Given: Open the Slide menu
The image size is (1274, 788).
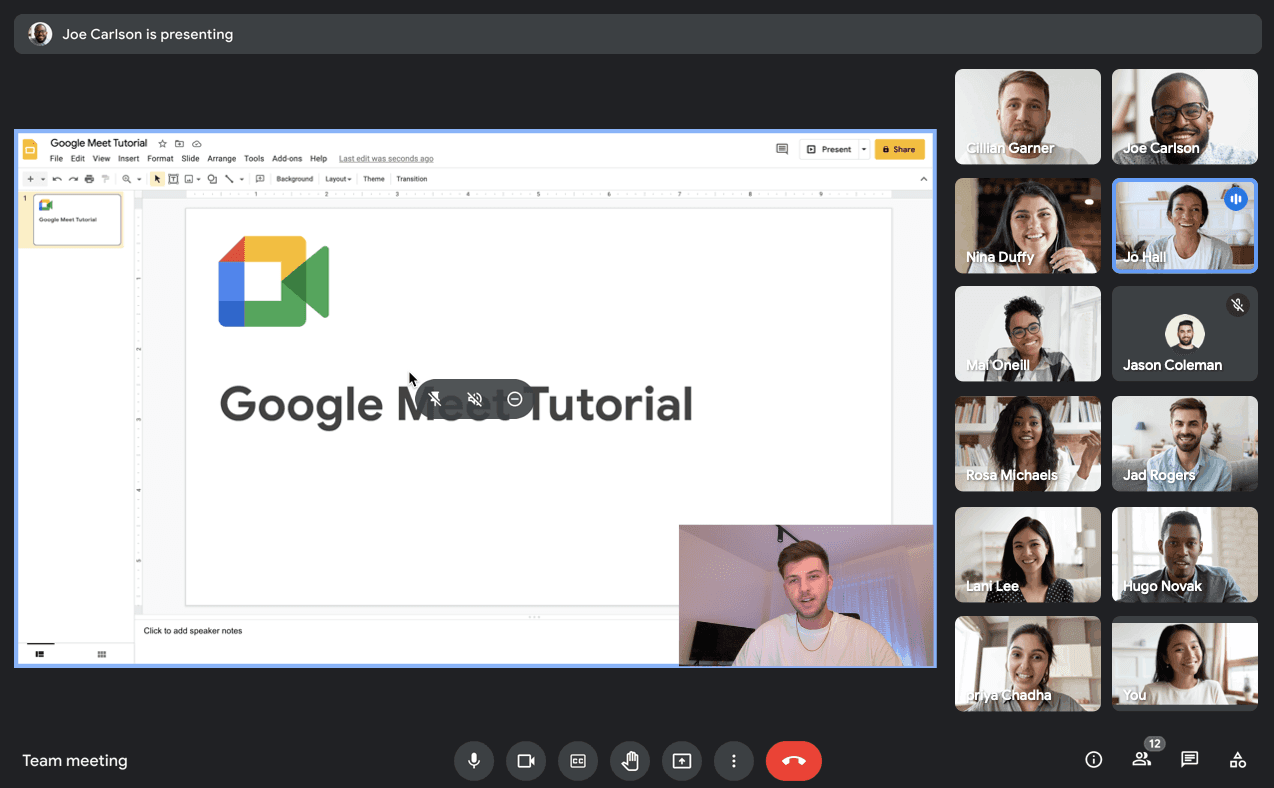Looking at the screenshot, I should tap(190, 159).
